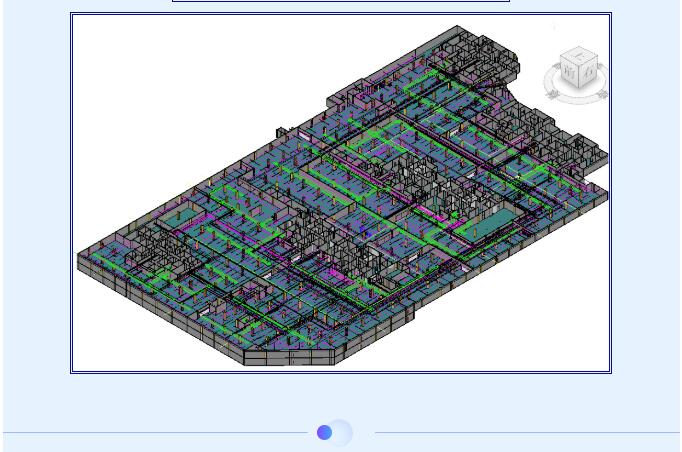682x452 pixels.
Task: Select the ViewCube front face labeled 前
Action: 570,70
